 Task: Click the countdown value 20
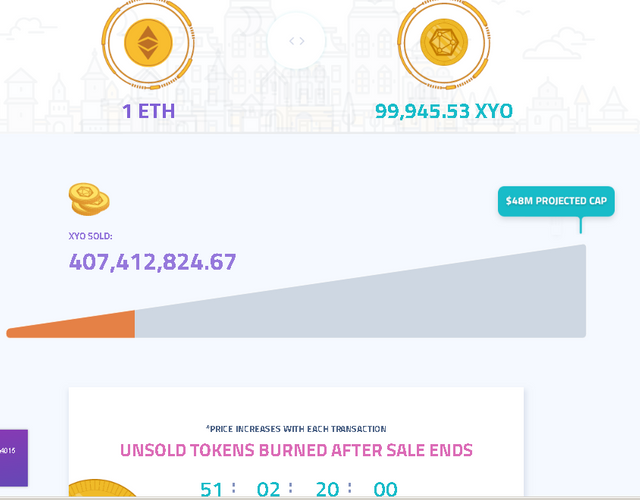click(x=327, y=490)
